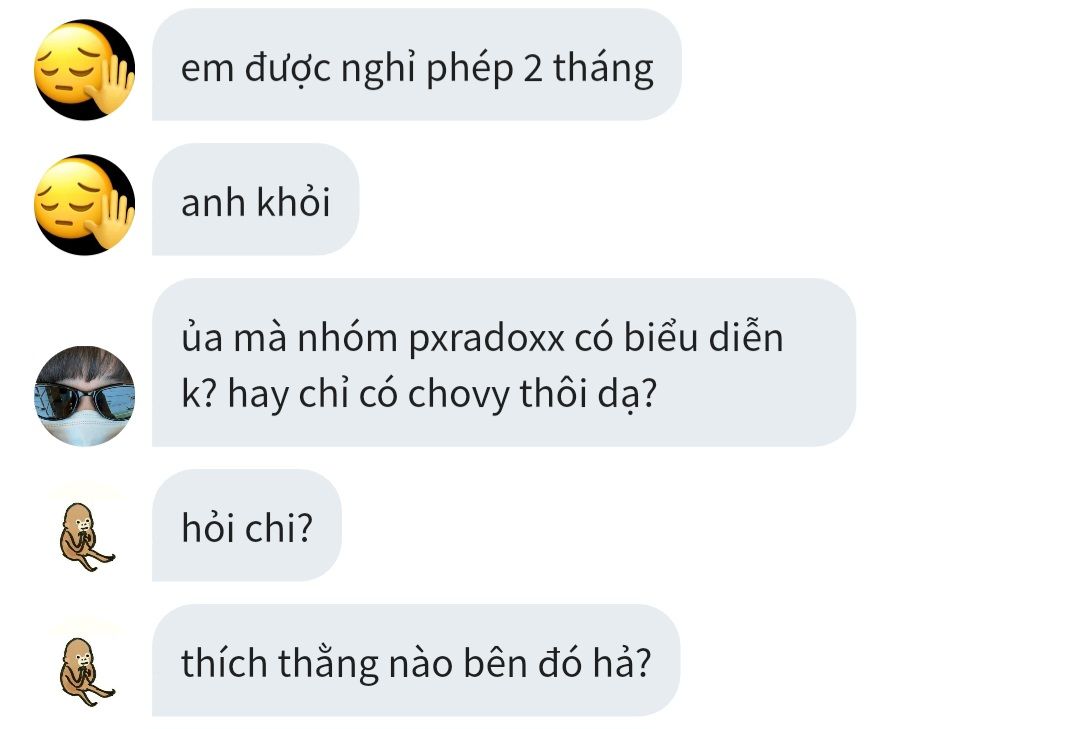Click the word "pxradoxx" in the message
This screenshot has height=729, width=1080.
coord(486,339)
